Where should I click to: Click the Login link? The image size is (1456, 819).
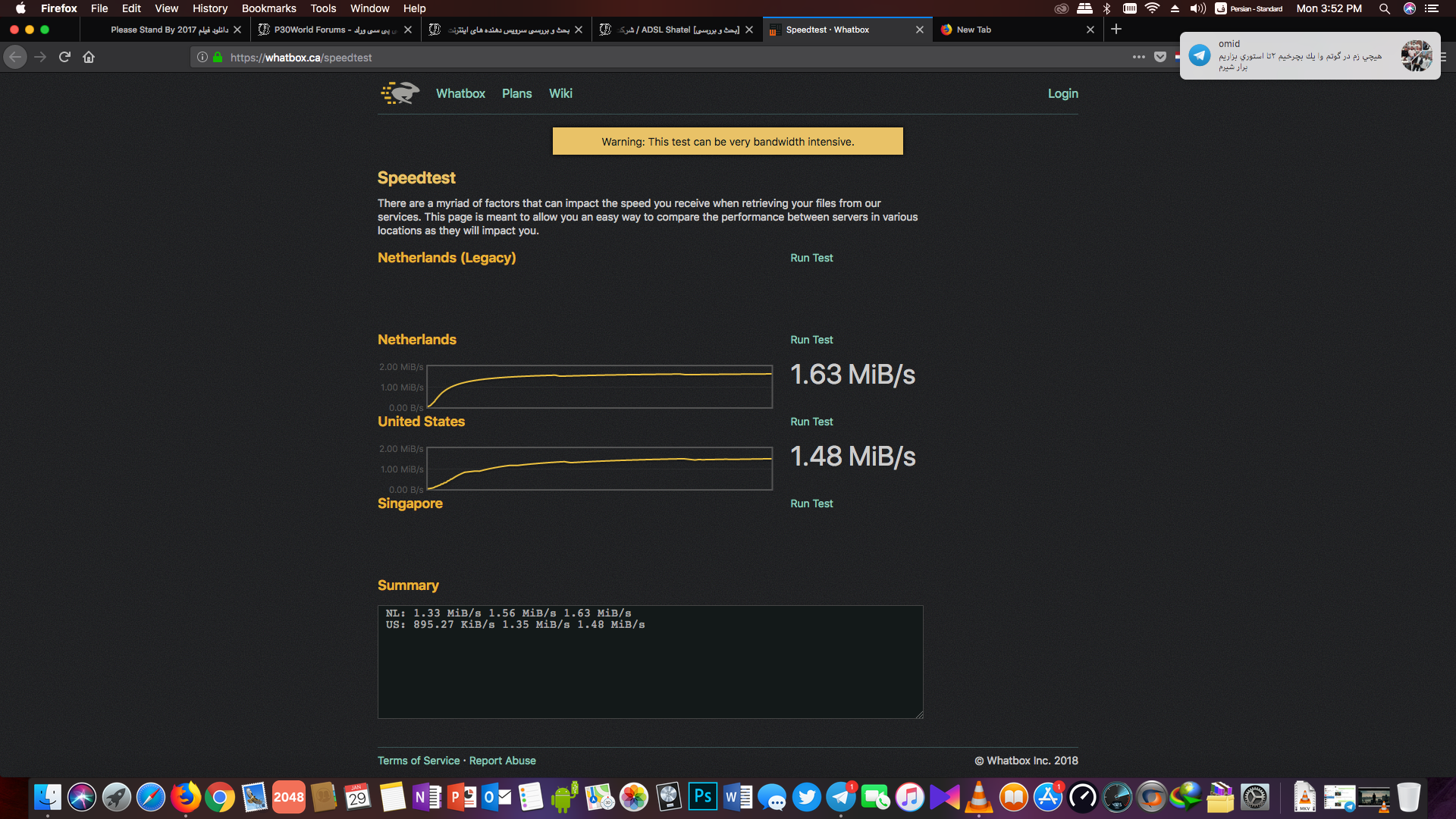tap(1062, 93)
